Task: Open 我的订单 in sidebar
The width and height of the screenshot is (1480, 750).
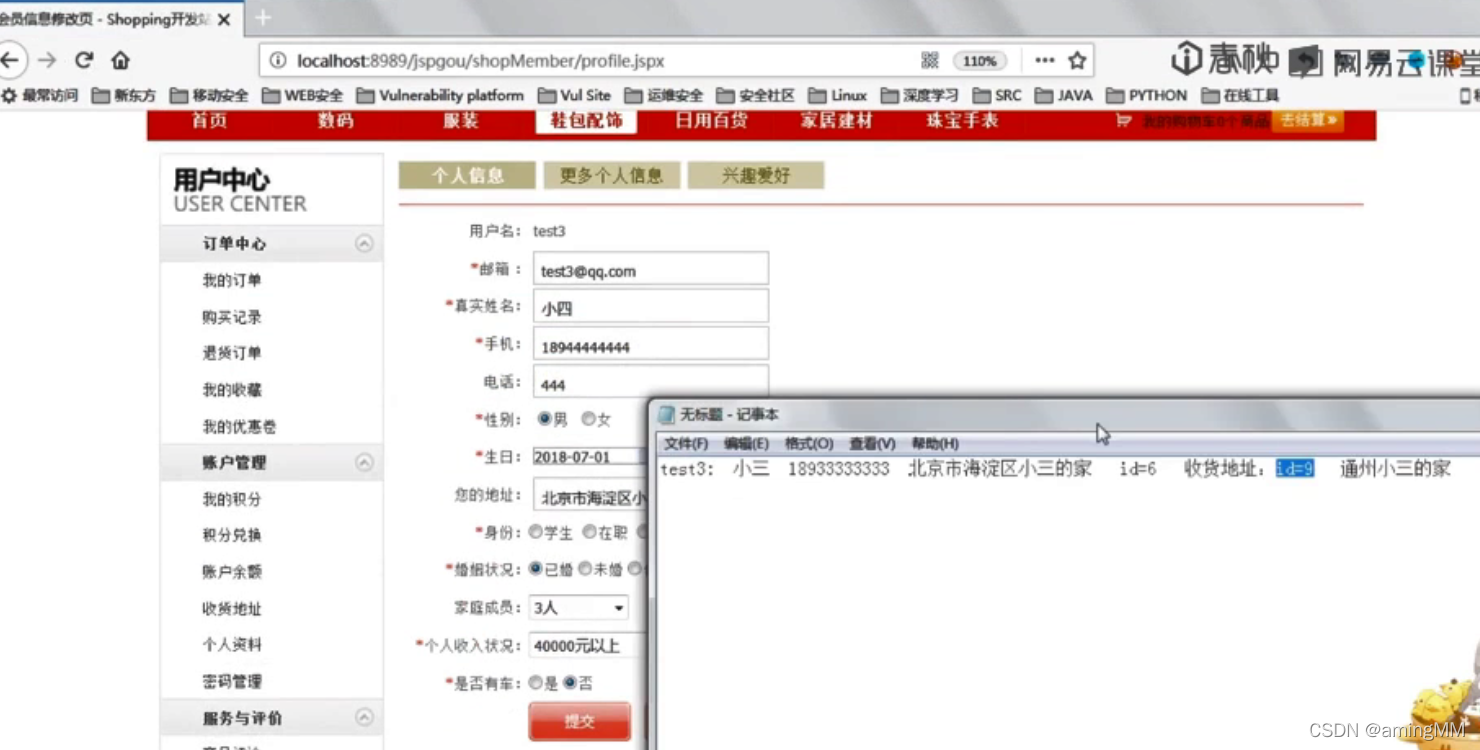Action: pyautogui.click(x=231, y=281)
